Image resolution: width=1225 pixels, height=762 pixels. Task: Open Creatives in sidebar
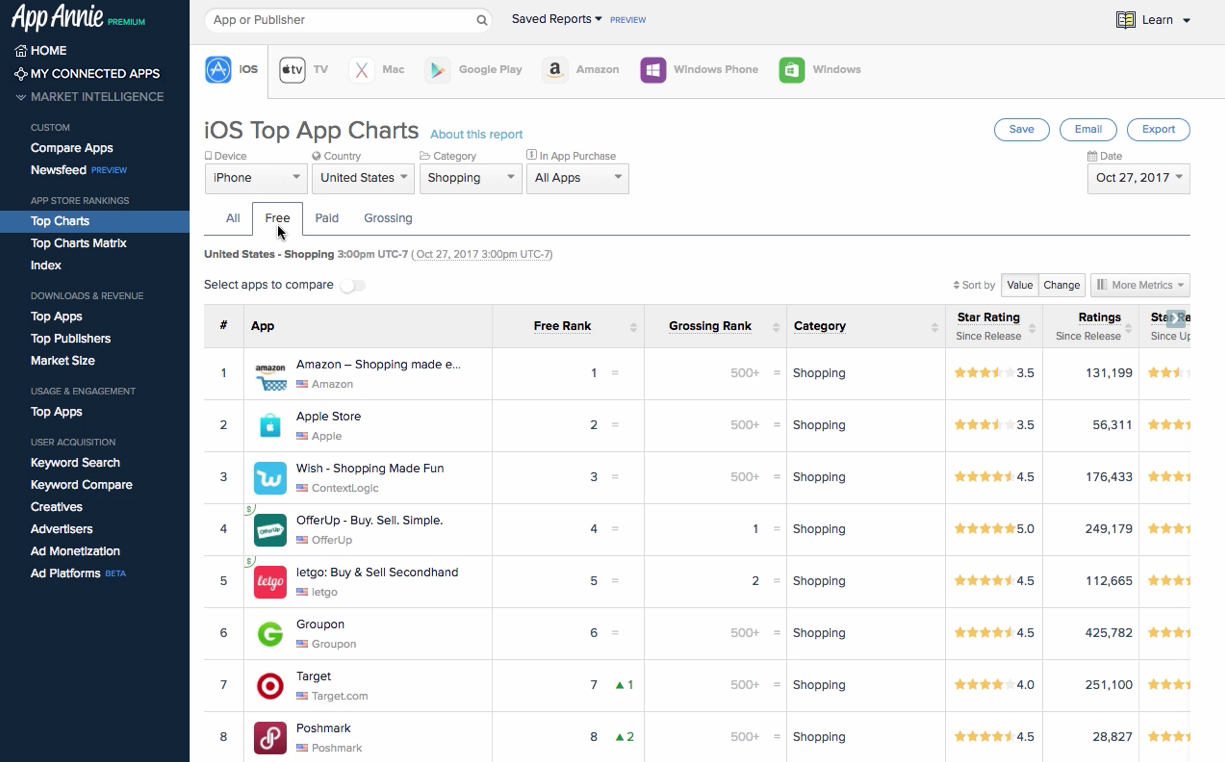[x=56, y=507]
